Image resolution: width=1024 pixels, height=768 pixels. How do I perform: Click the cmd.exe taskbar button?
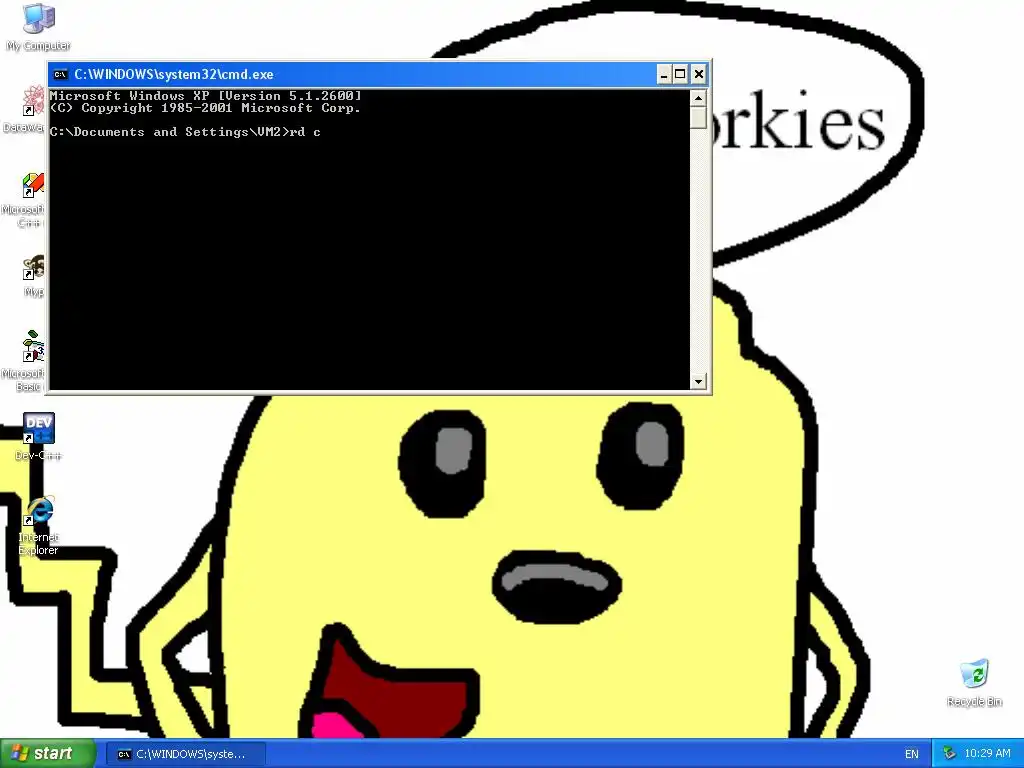coord(185,754)
